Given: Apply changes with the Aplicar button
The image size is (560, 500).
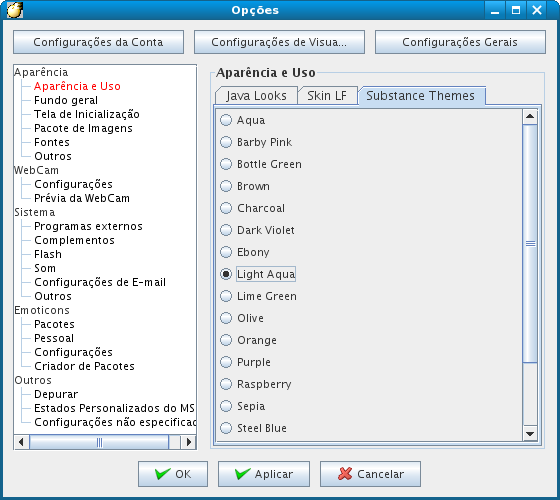Looking at the screenshot, I should click(264, 474).
